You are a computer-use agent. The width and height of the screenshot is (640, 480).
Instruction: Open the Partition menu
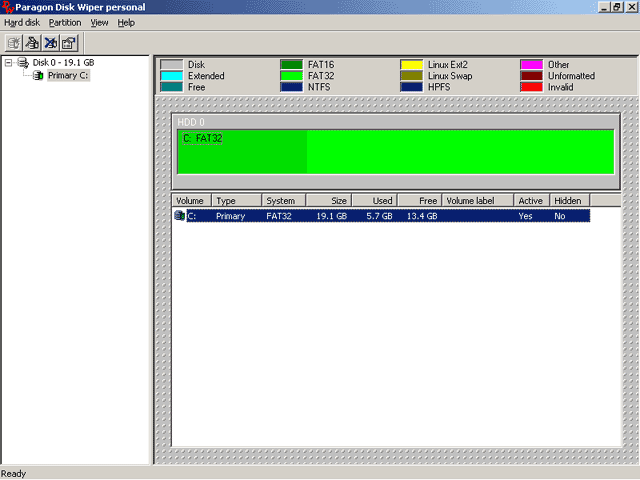click(65, 23)
